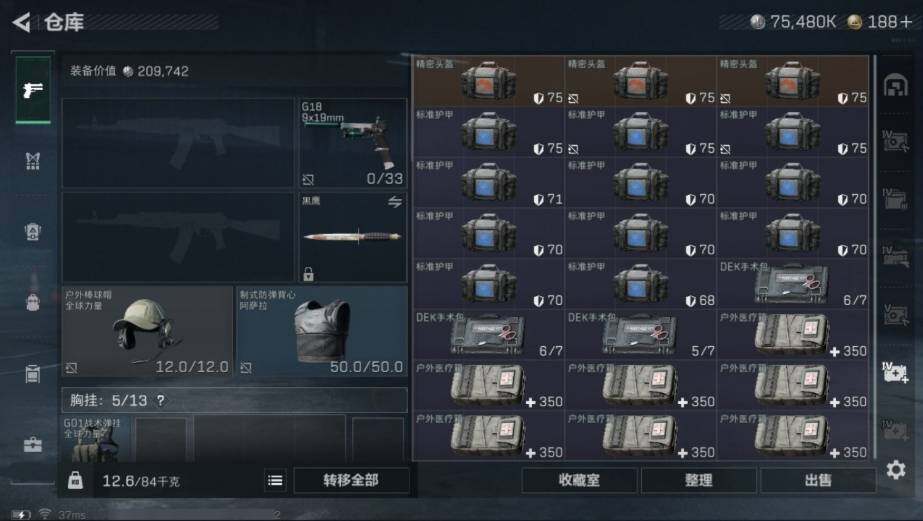Select the highlighted medical filter icon on right

tap(895, 373)
